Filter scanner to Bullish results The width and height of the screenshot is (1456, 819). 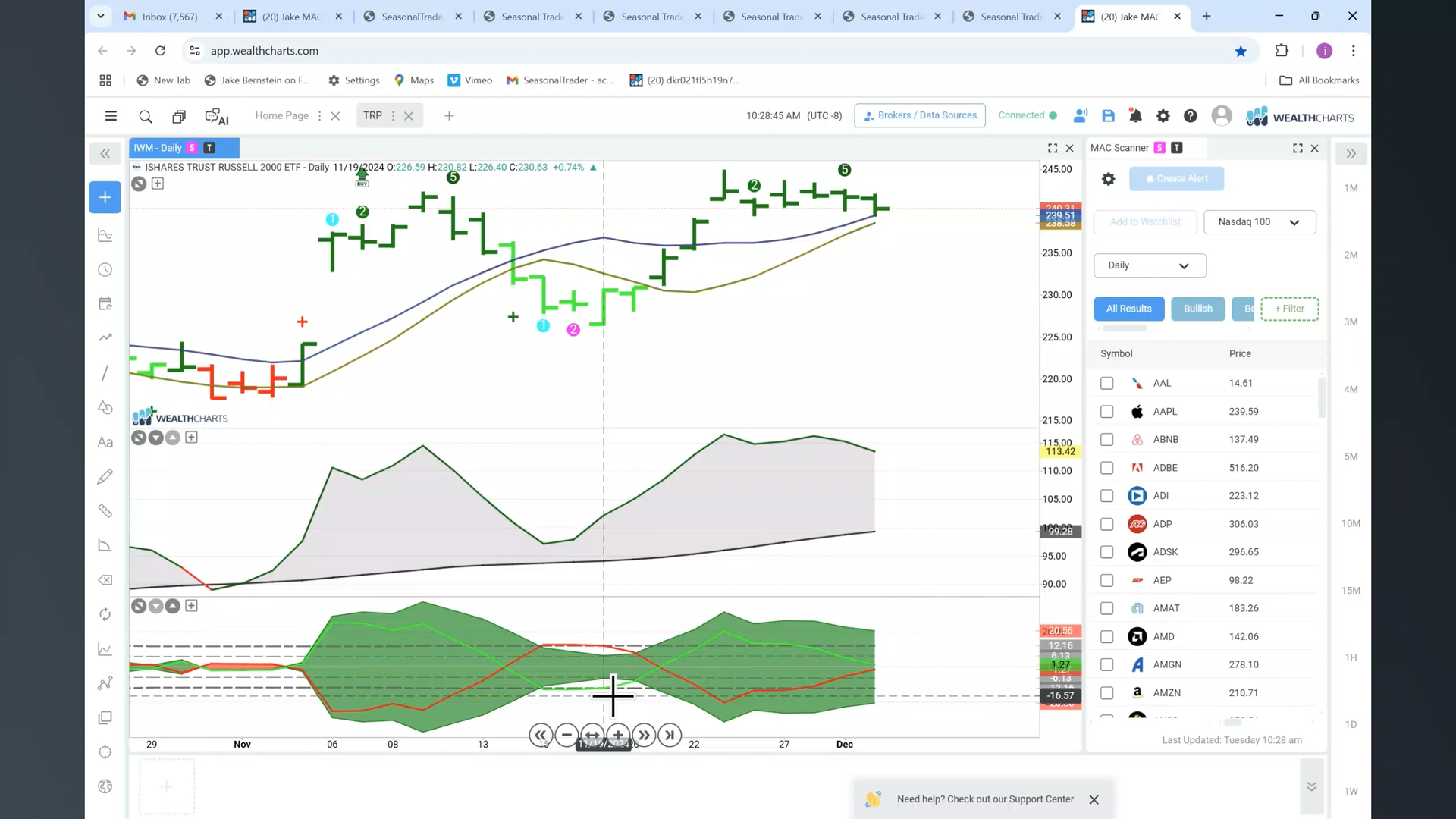coord(1197,309)
